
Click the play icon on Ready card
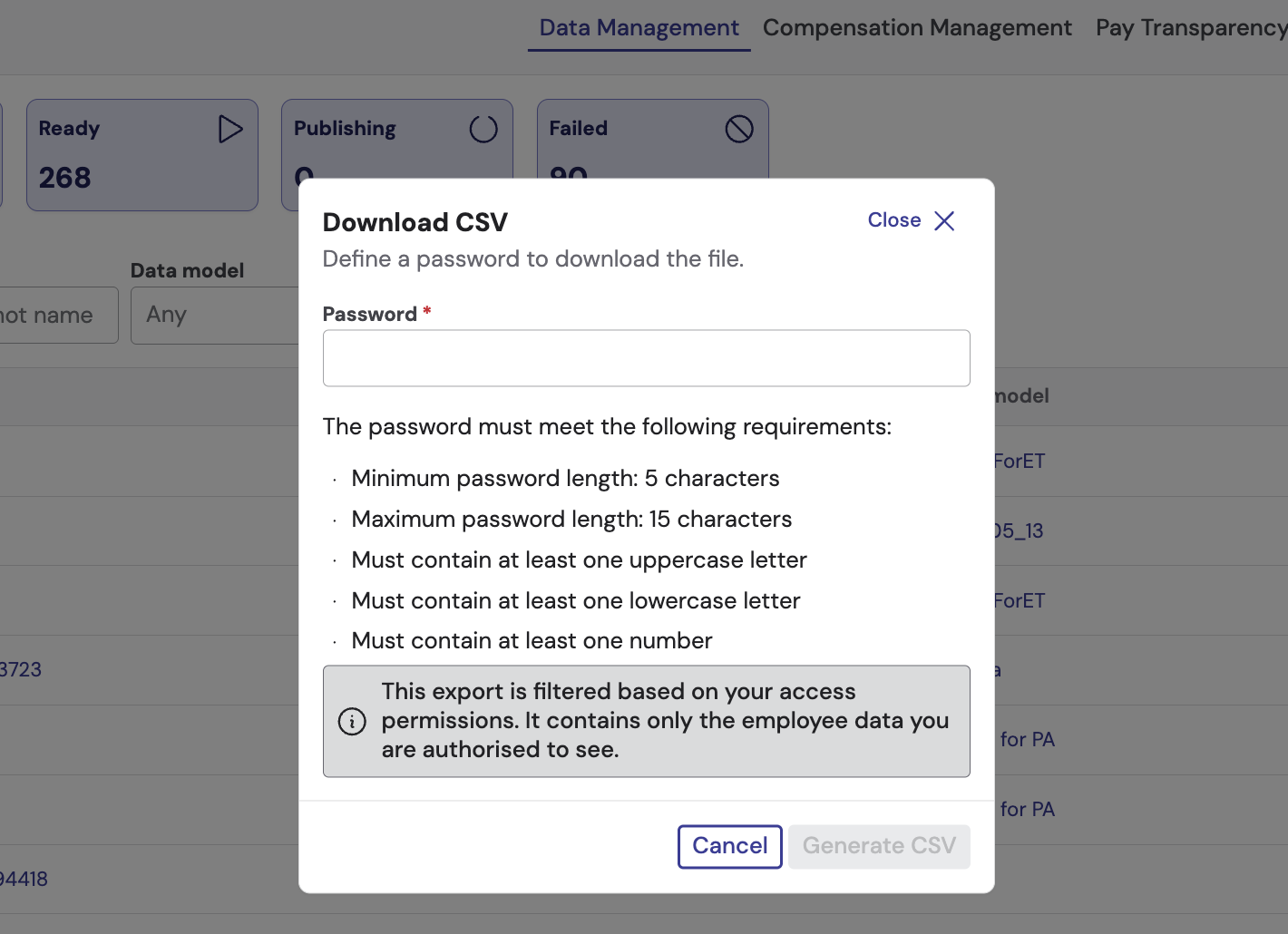pos(230,129)
